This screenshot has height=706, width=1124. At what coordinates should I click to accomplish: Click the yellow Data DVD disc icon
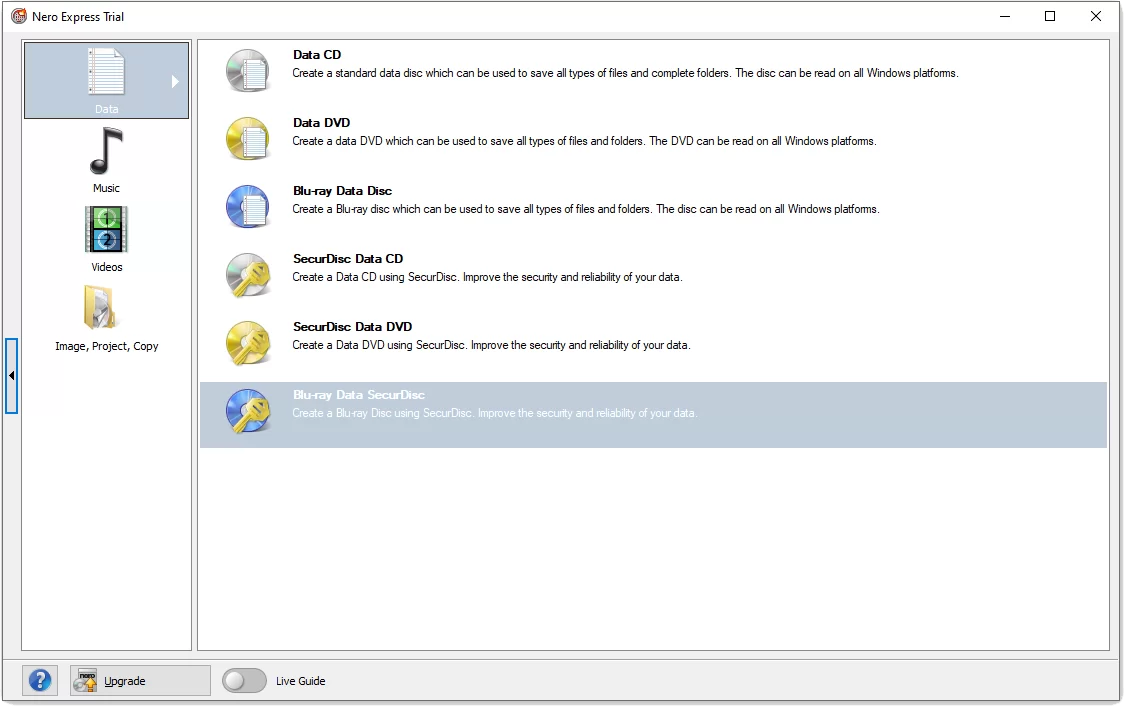(248, 138)
